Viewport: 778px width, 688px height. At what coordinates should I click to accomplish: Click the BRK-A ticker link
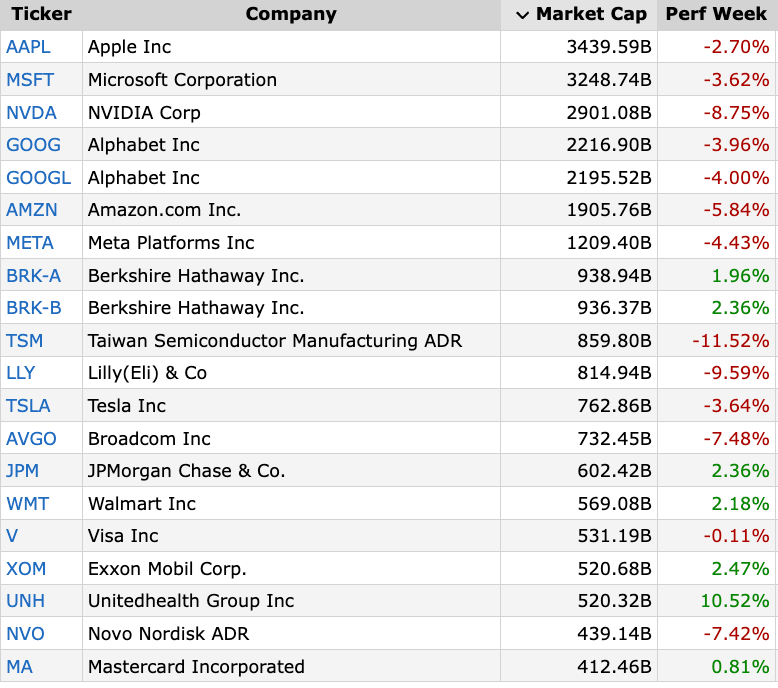click(x=33, y=276)
